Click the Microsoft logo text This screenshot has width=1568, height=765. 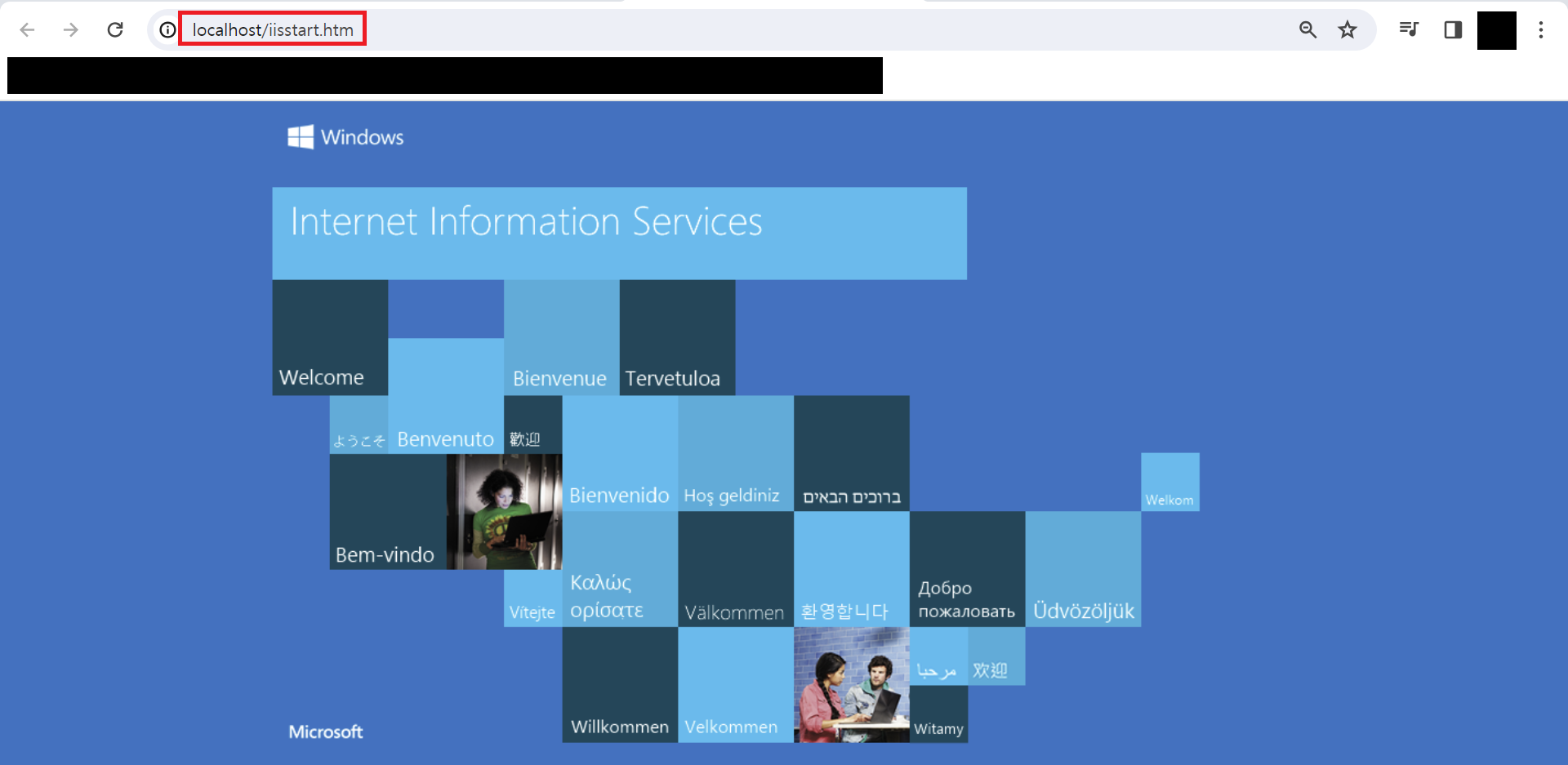(x=326, y=732)
